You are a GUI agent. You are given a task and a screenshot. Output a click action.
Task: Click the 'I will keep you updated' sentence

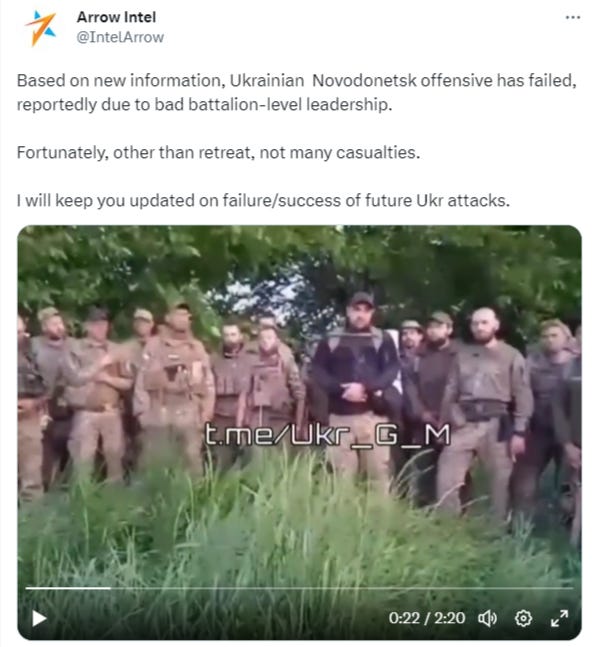click(263, 201)
